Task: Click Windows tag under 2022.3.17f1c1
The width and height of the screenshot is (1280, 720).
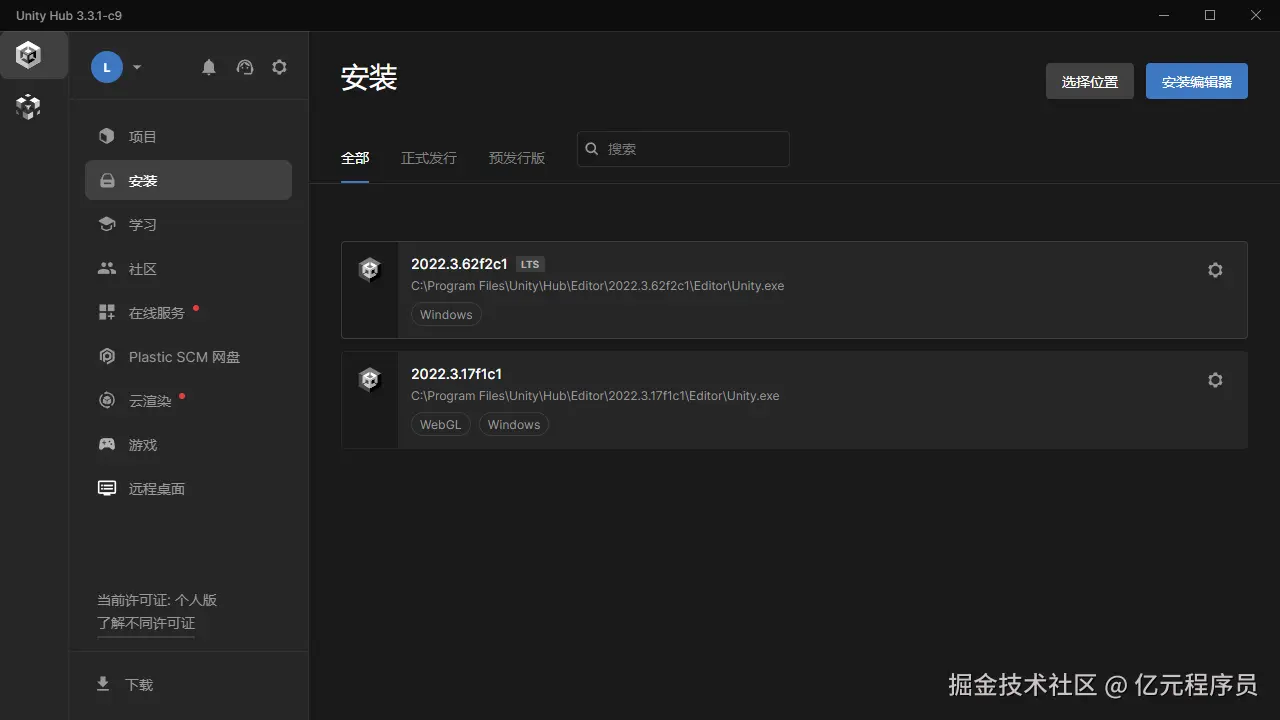Action: click(x=514, y=425)
